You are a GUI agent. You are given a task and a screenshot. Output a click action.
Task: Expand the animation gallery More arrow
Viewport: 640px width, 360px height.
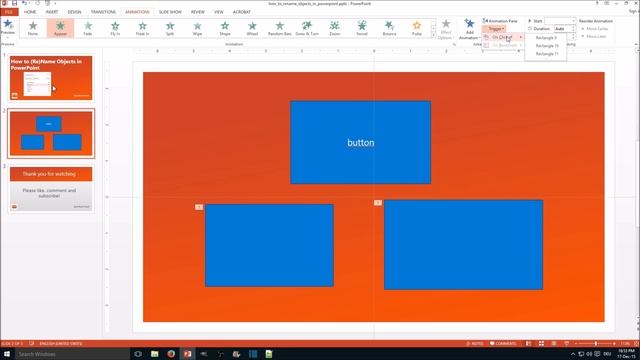433,35
